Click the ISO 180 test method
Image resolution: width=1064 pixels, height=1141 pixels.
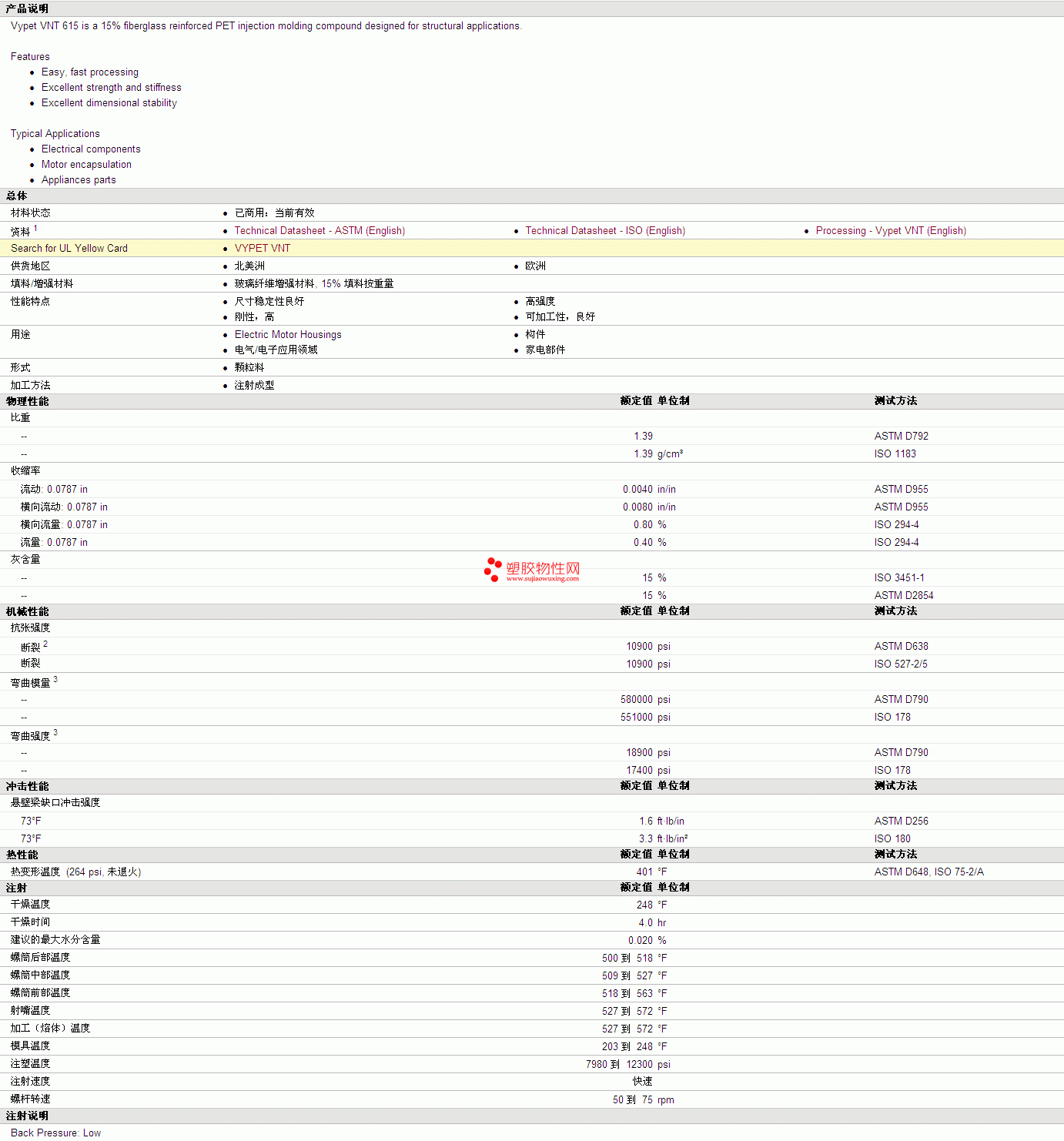[892, 838]
